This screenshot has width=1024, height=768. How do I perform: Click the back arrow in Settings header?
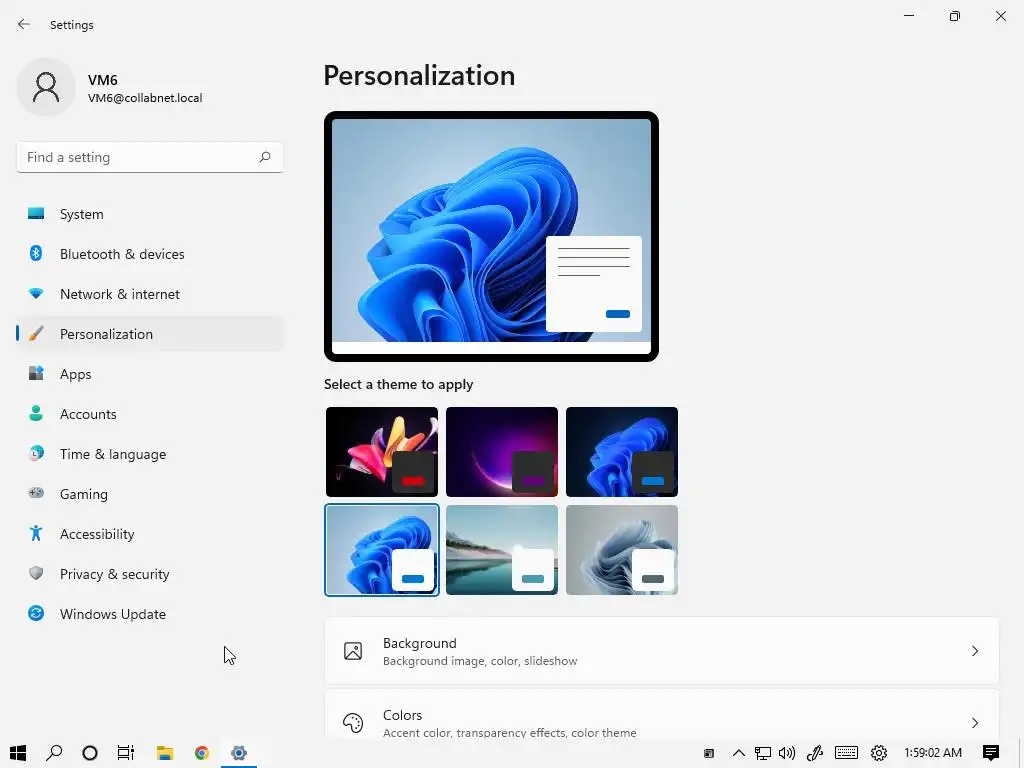tap(24, 24)
